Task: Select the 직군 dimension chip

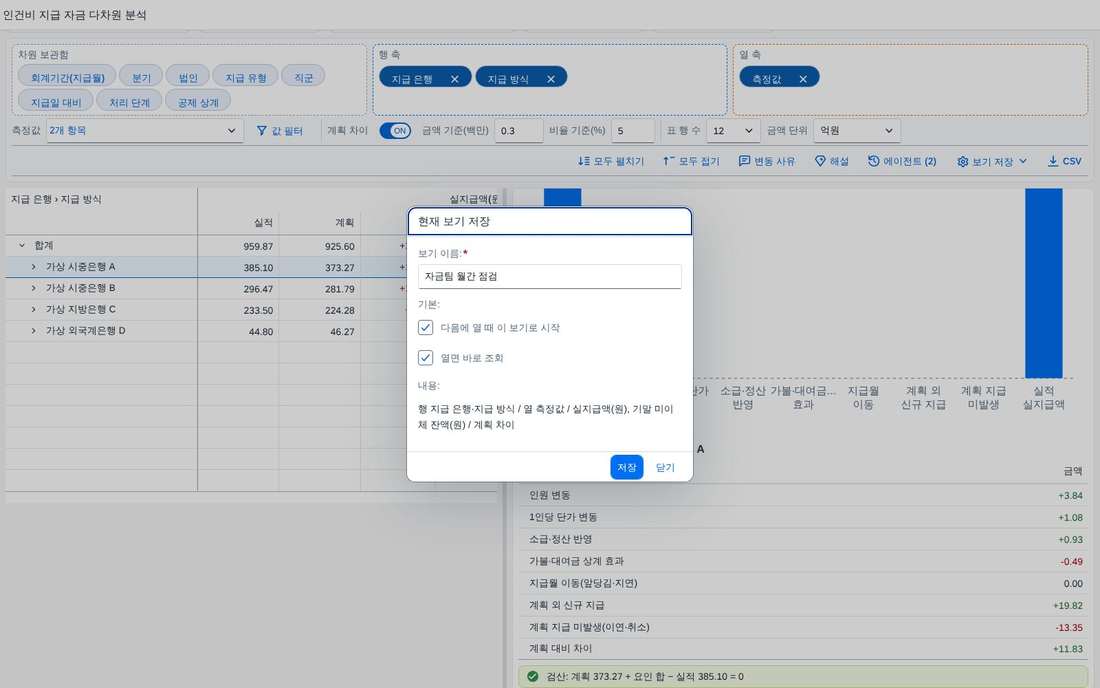Action: 303,77
